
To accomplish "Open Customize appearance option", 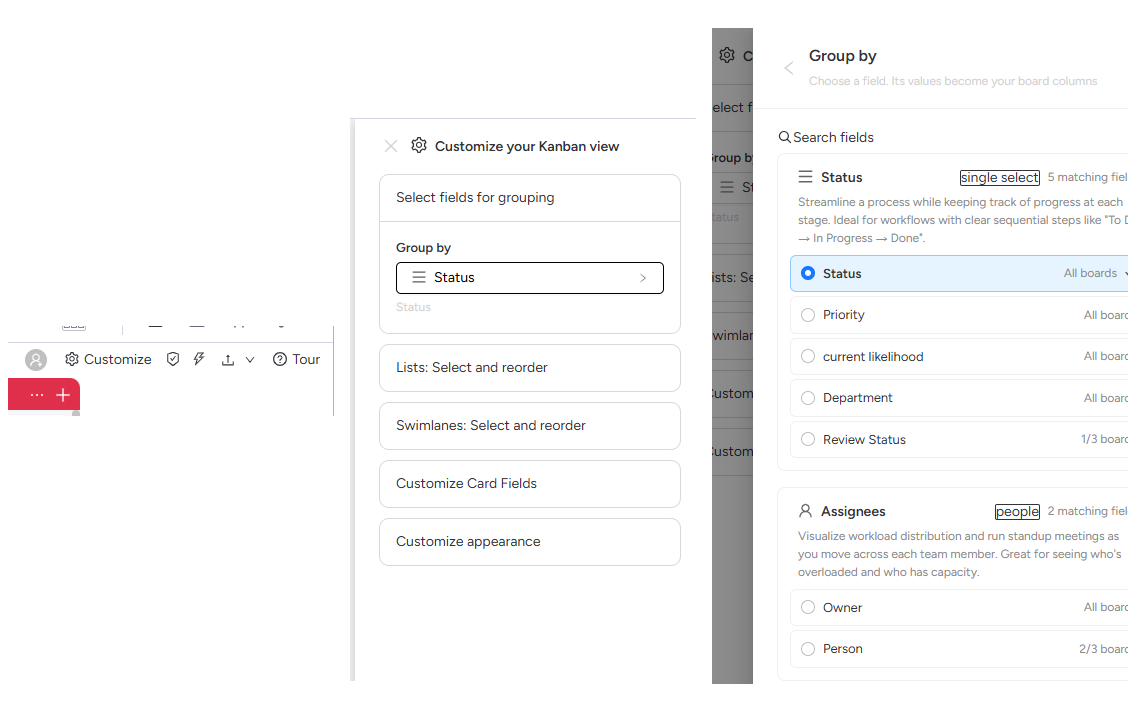I will coord(529,542).
